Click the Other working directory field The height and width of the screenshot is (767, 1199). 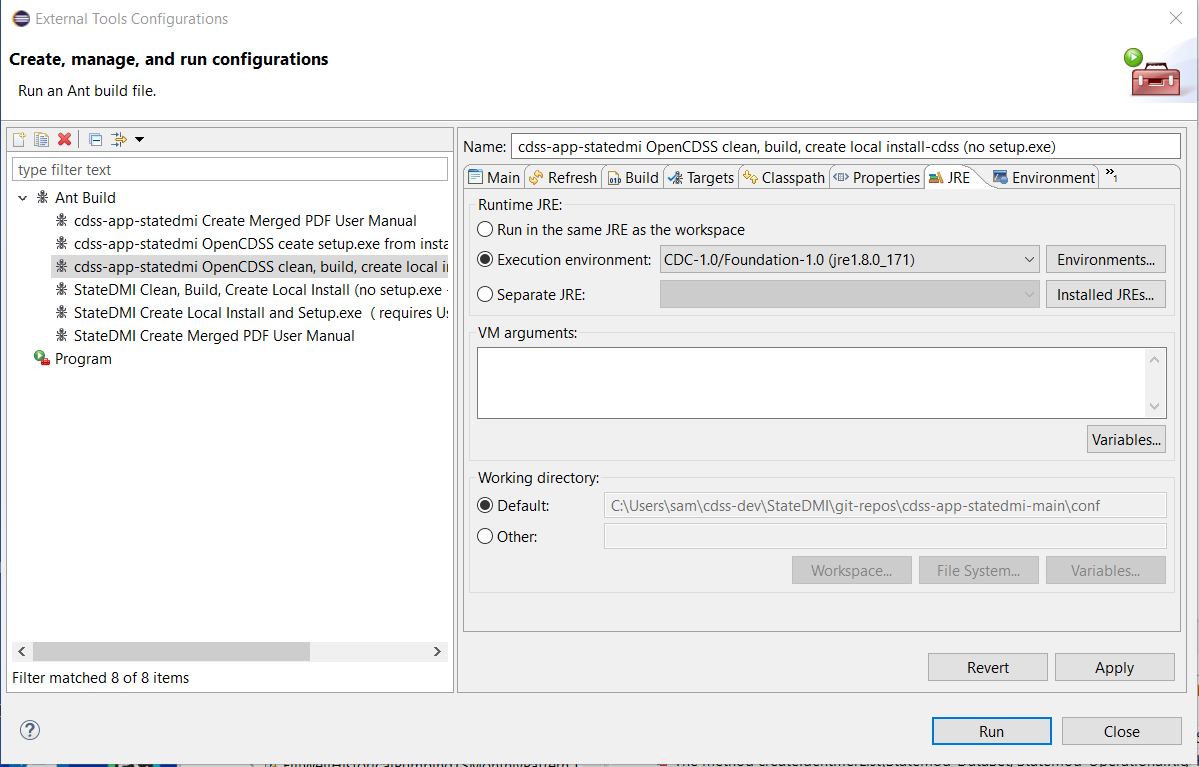885,536
